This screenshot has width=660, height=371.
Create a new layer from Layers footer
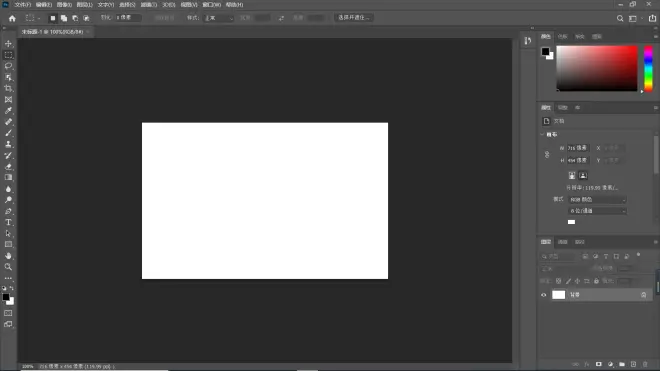(633, 364)
